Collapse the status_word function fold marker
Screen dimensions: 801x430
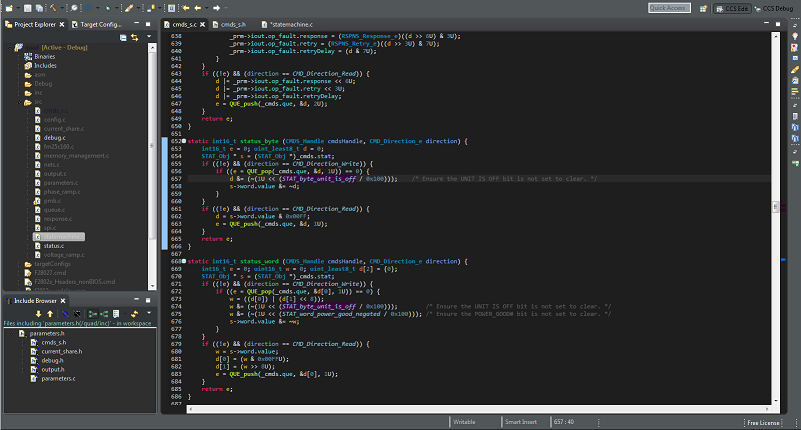tap(184, 261)
